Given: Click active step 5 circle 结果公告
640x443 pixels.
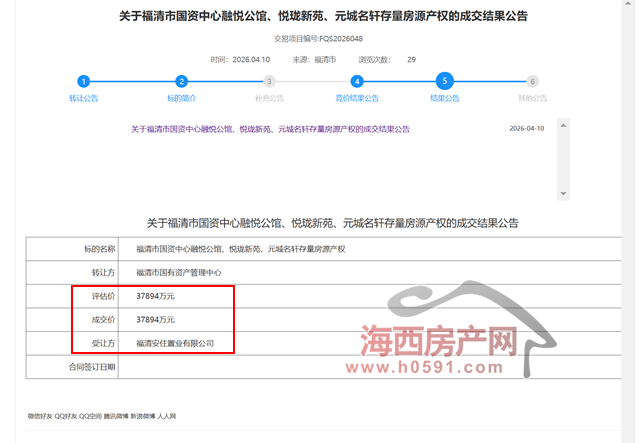Looking at the screenshot, I should tap(444, 81).
